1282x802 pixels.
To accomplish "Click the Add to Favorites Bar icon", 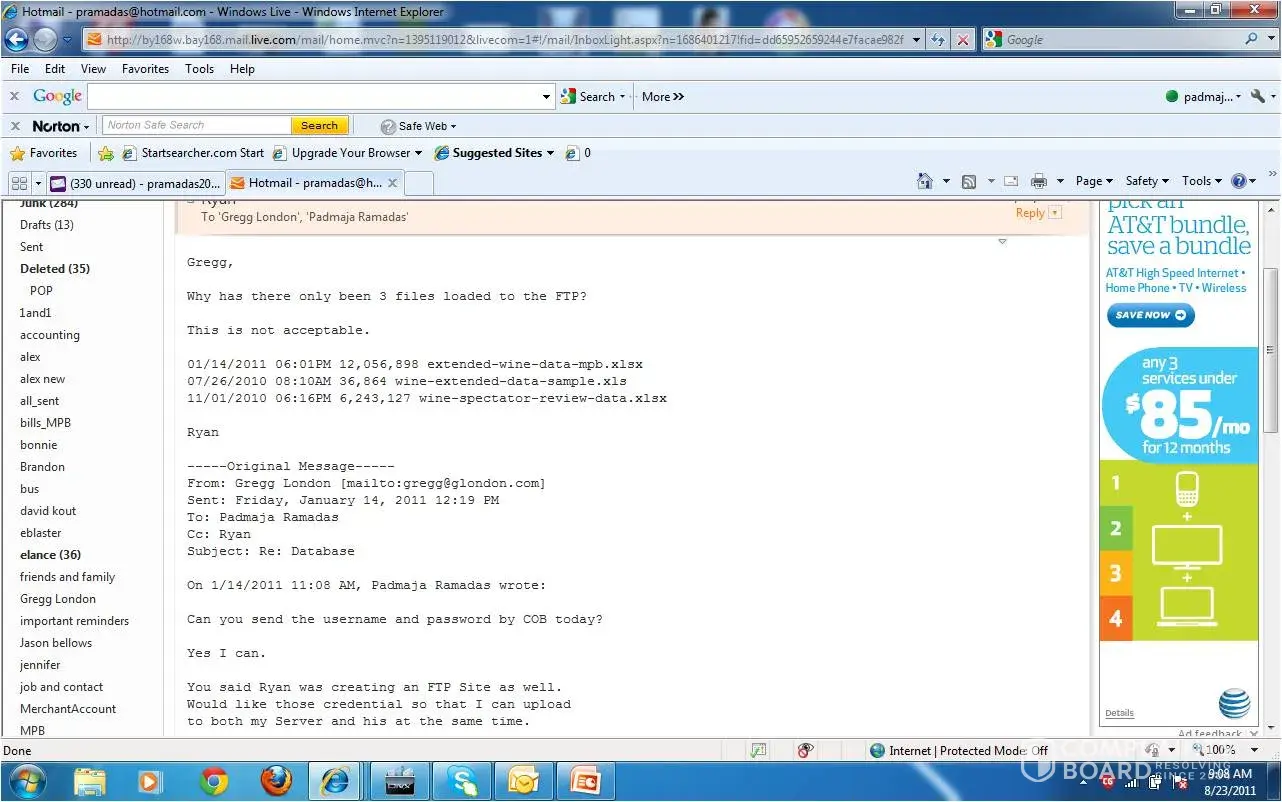I will coord(105,153).
